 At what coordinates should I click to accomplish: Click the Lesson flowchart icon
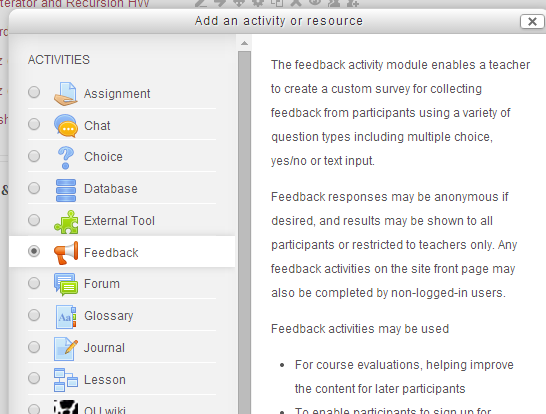pyautogui.click(x=65, y=380)
